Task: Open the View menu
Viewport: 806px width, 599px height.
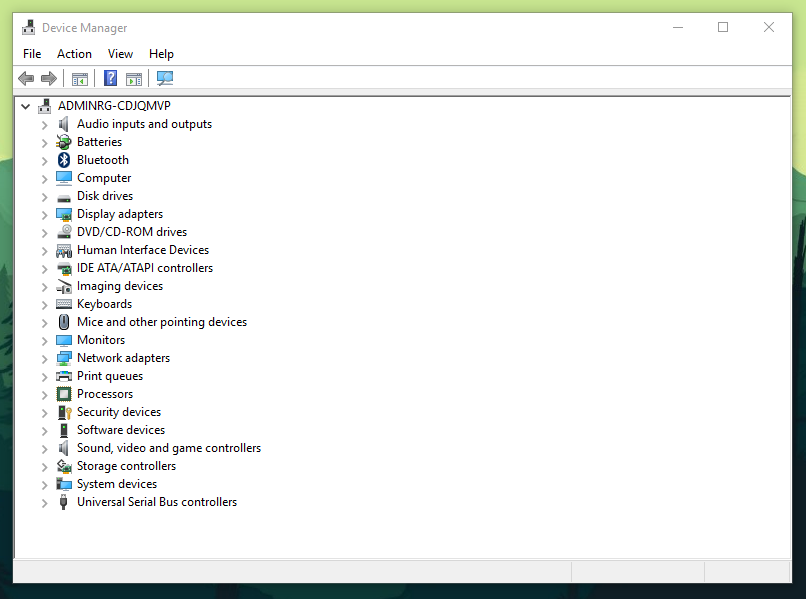Action: 120,54
